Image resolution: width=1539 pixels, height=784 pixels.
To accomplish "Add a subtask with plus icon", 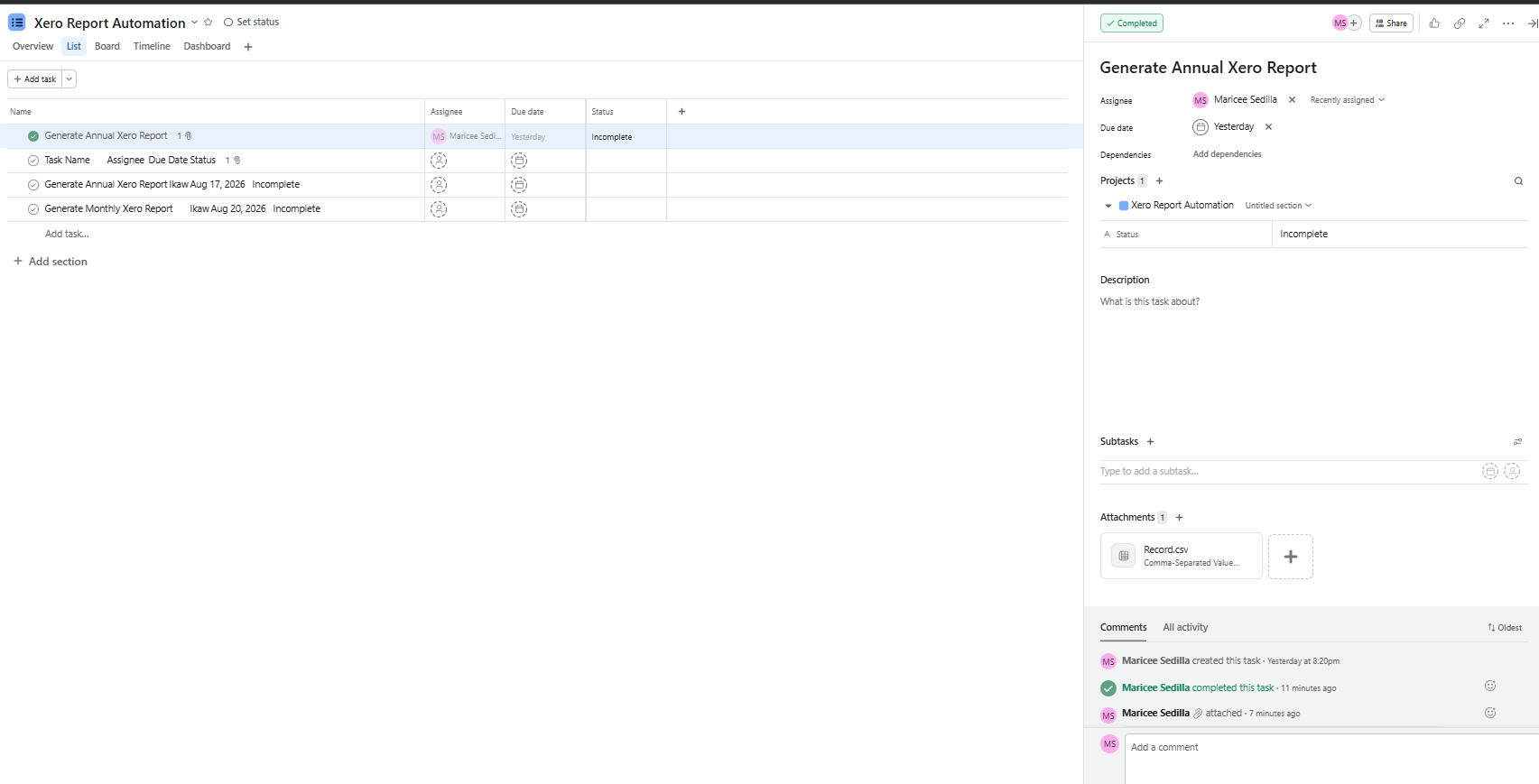I will (1150, 442).
